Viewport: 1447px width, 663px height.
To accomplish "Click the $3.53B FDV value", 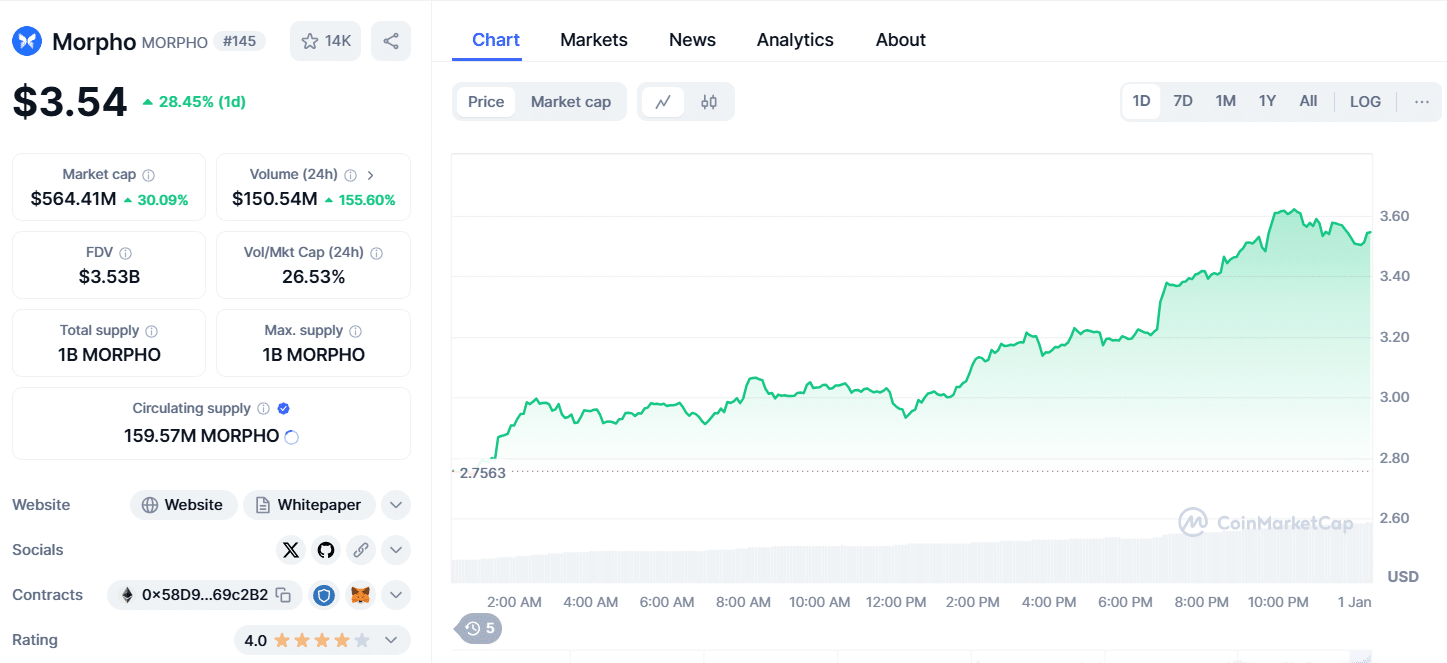I will pyautogui.click(x=109, y=277).
